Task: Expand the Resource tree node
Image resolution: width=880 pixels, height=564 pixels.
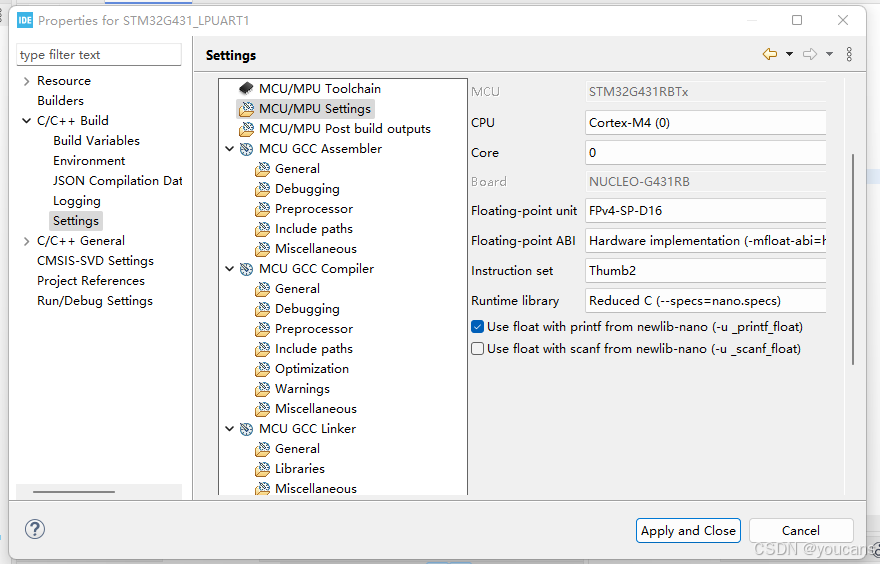Action: (26, 81)
